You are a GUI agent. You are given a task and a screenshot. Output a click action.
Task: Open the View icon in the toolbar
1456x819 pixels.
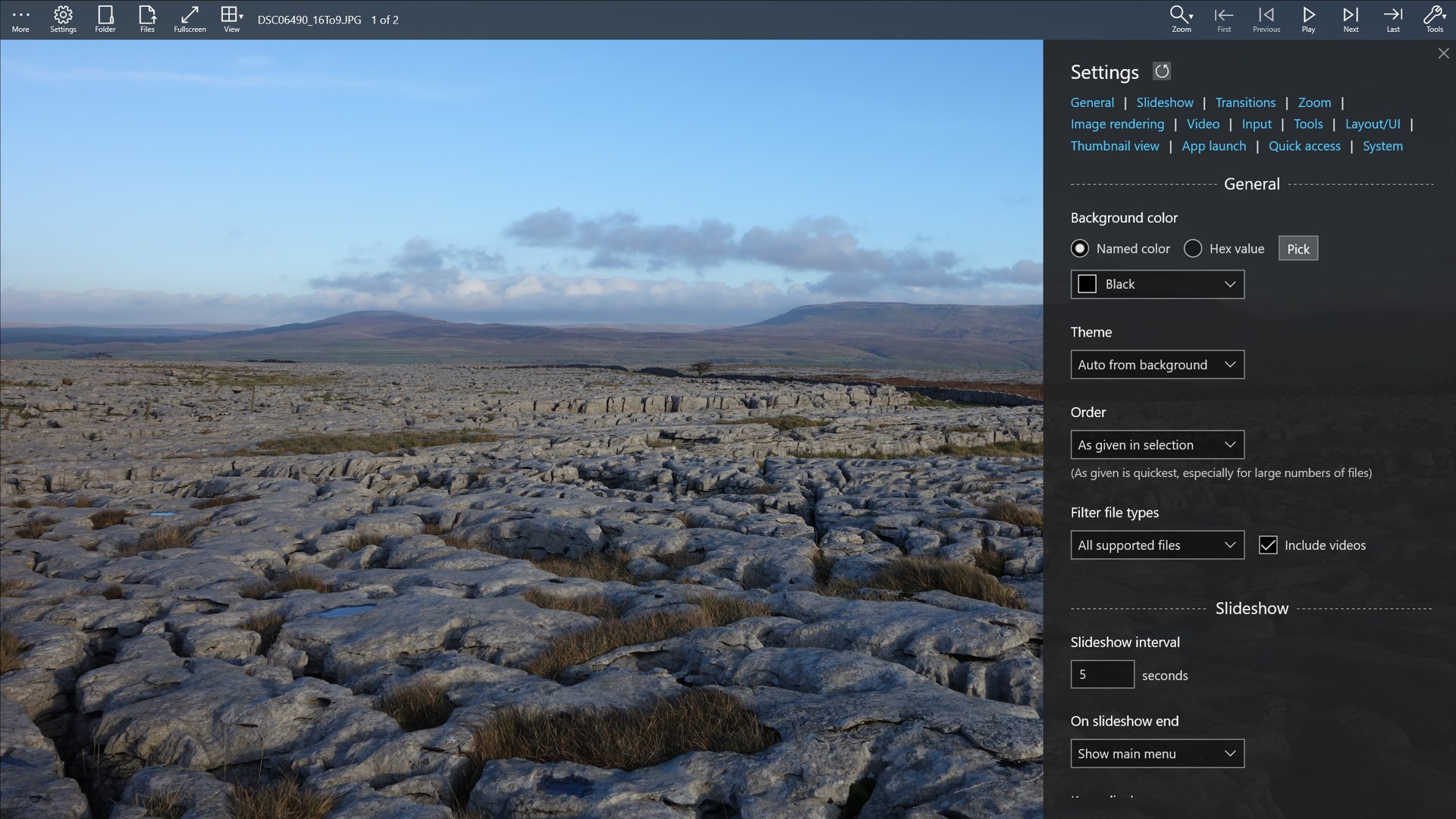(230, 19)
